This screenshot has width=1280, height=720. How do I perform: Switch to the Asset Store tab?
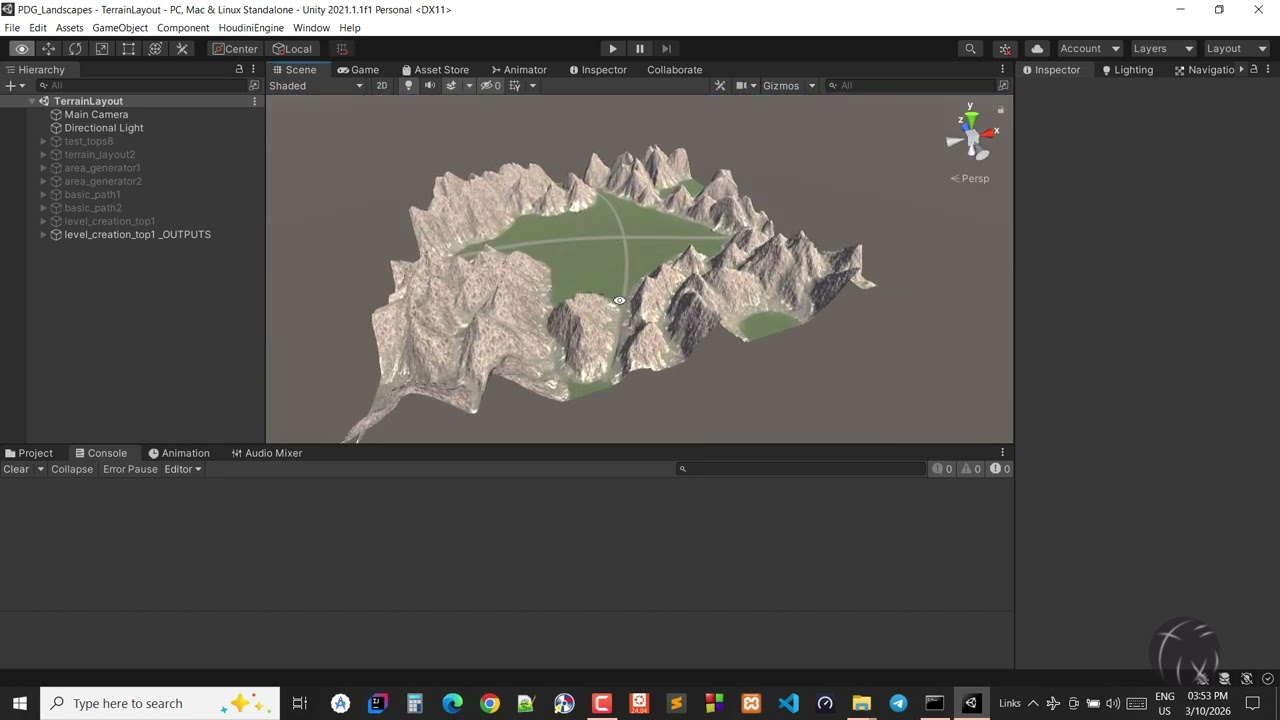(x=435, y=70)
